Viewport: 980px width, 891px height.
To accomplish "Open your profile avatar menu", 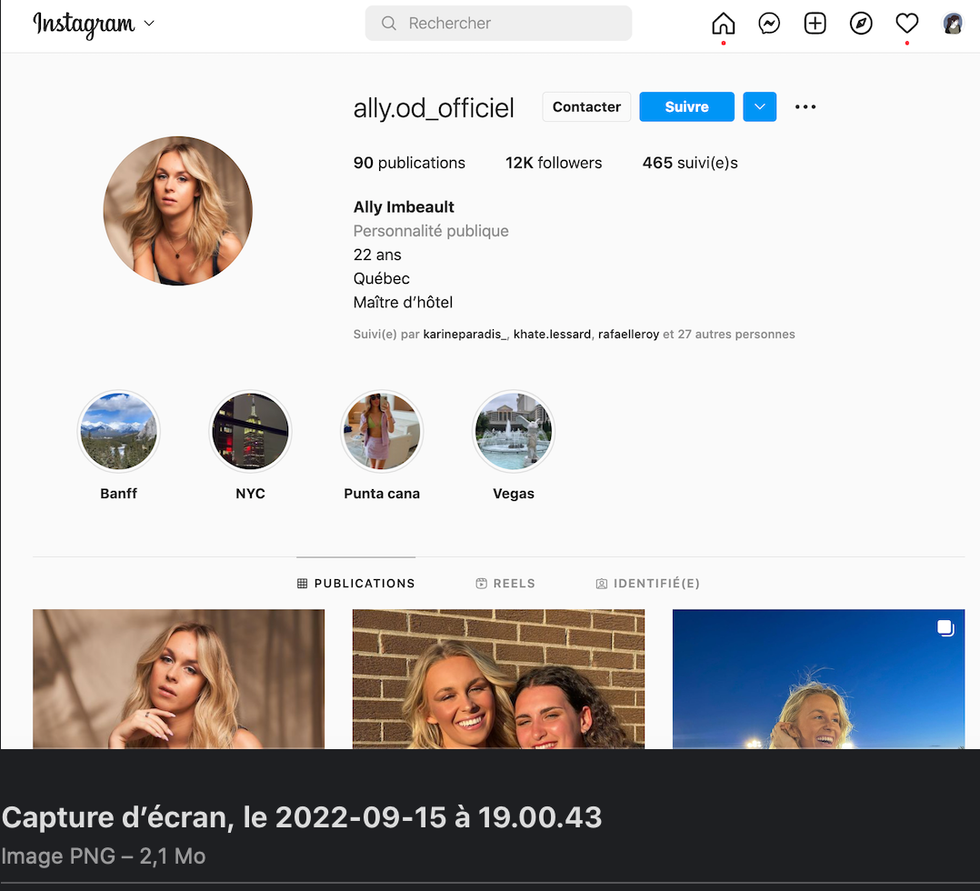I will pos(953,24).
